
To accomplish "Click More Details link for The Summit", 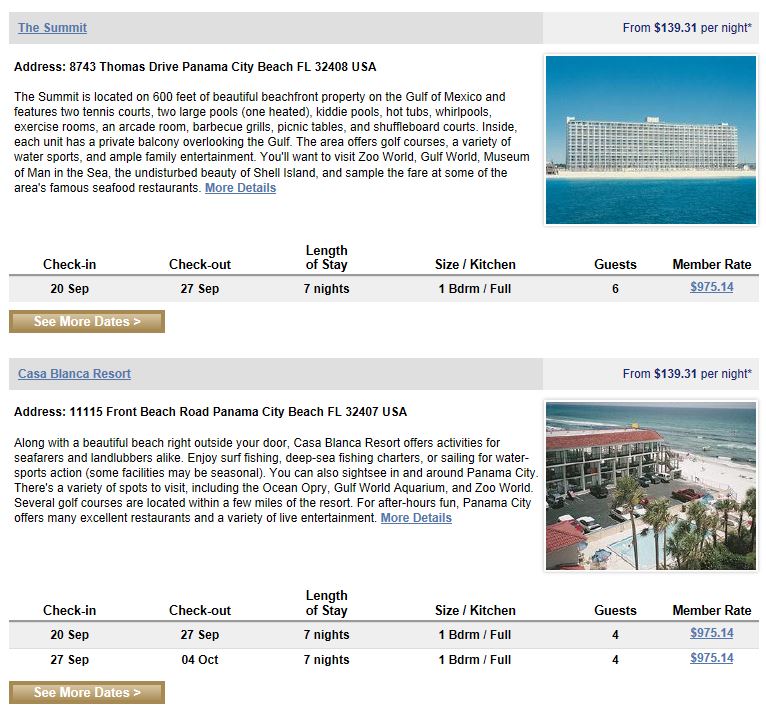I will (x=240, y=188).
